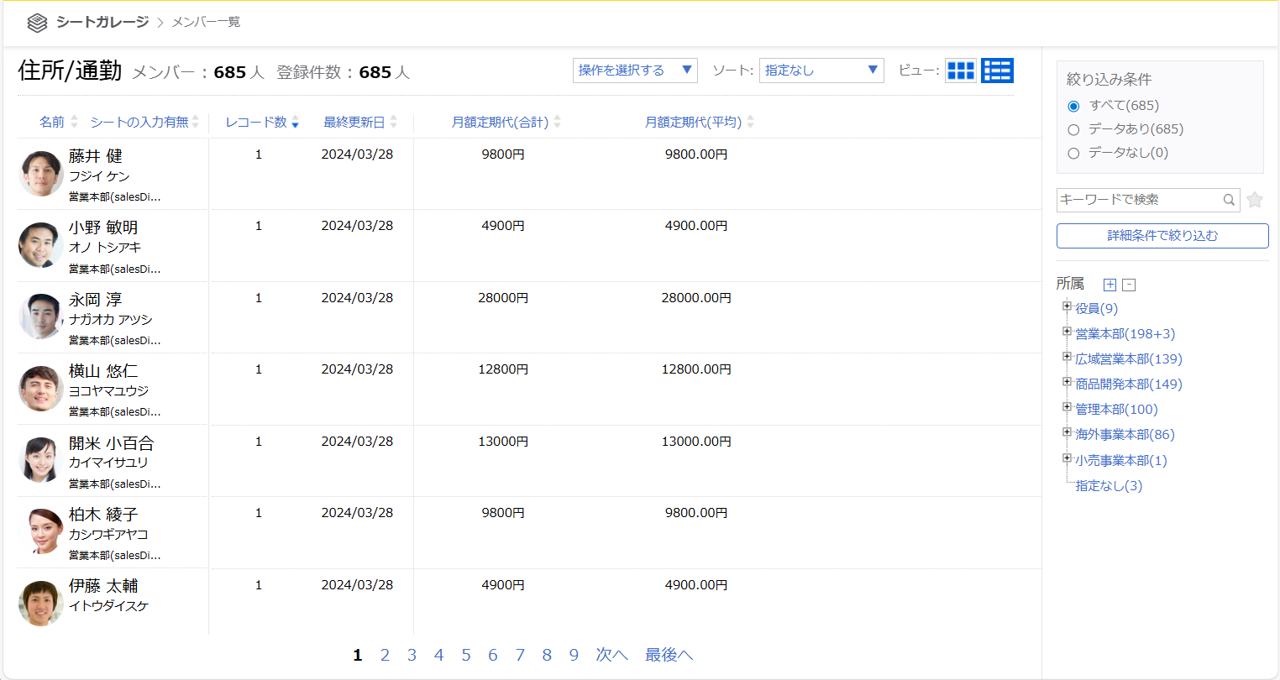Viewport: 1280px width, 680px height.
Task: Select the データあり(685) filter option
Action: pyautogui.click(x=1074, y=129)
